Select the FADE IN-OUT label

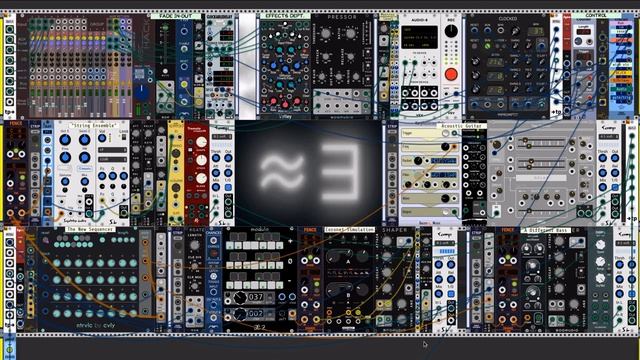coord(176,16)
